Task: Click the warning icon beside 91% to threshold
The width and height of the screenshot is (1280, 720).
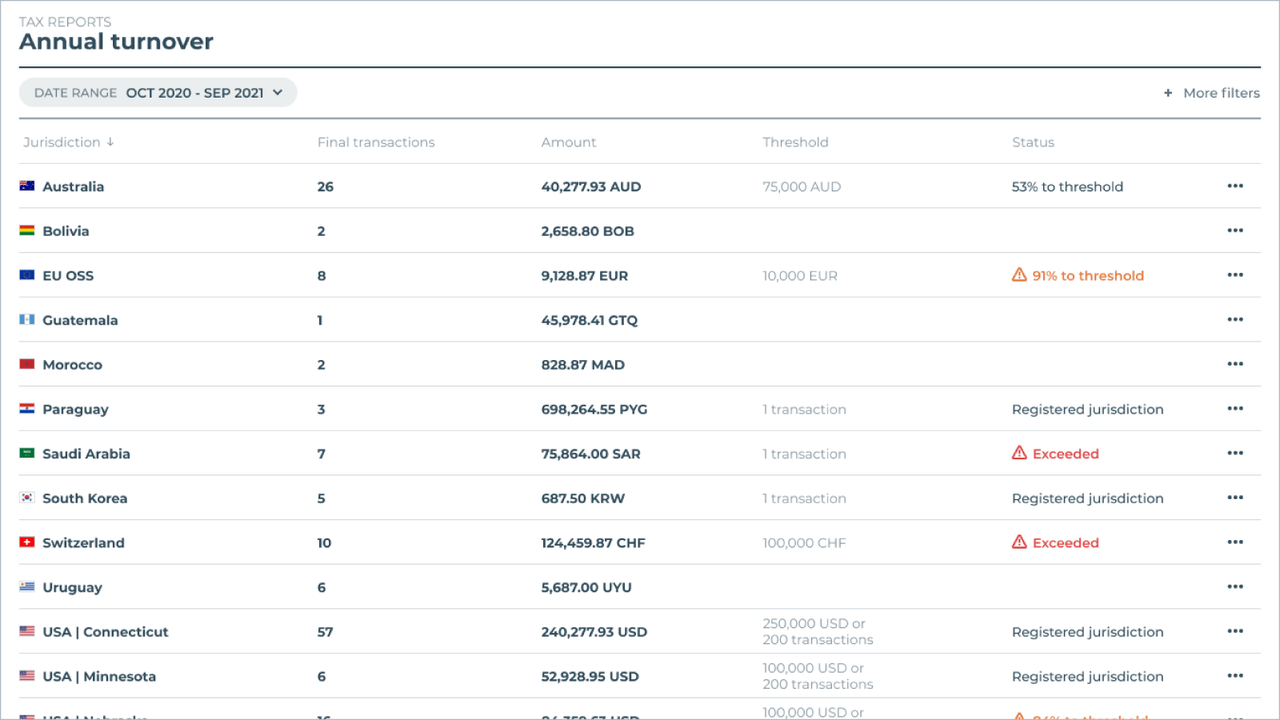Action: [1019, 275]
